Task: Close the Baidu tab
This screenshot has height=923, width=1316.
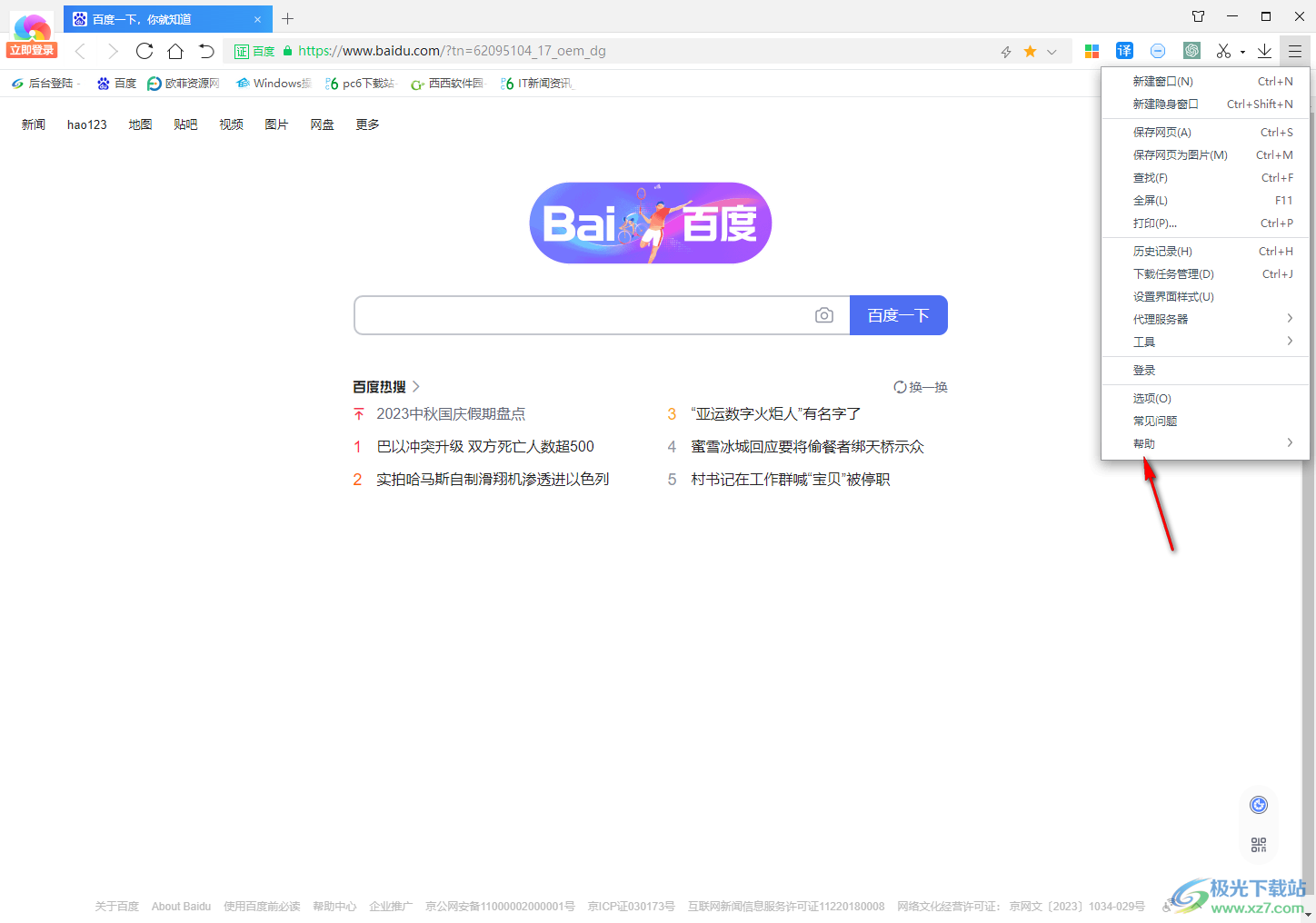Action: point(257,19)
